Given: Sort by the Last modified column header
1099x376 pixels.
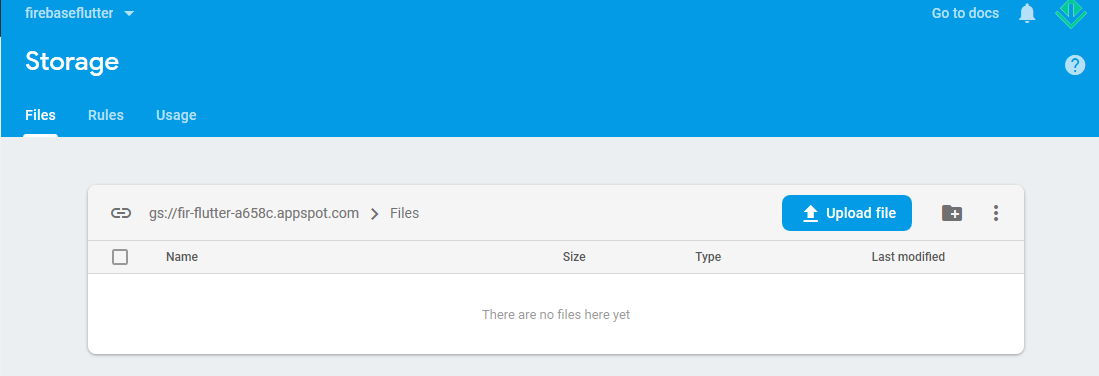Looking at the screenshot, I should (908, 257).
